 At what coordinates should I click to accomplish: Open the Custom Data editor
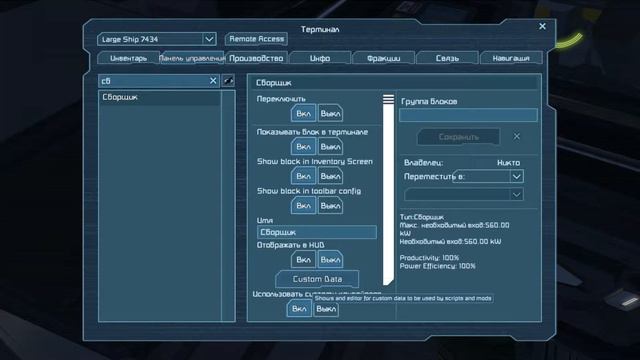coord(317,279)
